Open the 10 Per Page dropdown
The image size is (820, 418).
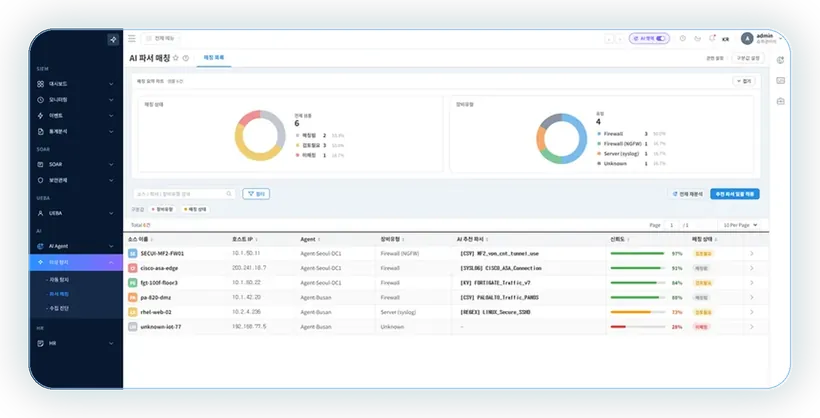[740, 225]
